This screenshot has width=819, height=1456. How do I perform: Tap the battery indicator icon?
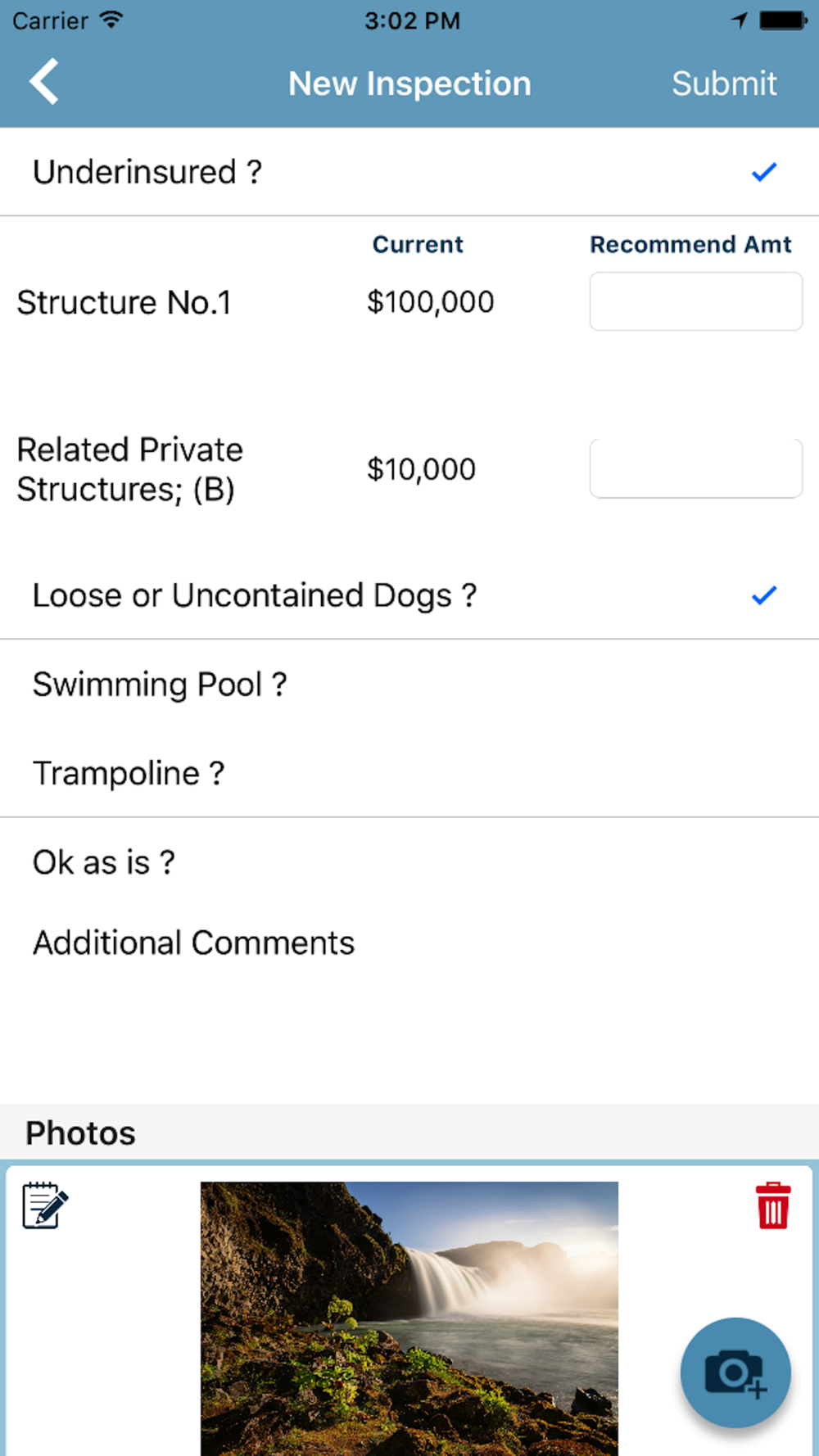click(783, 20)
